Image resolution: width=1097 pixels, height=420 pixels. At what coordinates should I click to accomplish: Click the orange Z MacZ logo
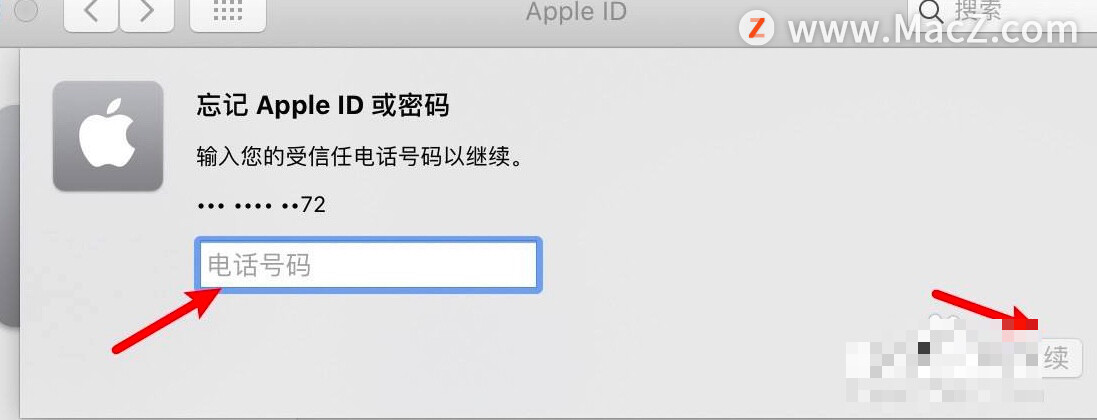tap(756, 29)
